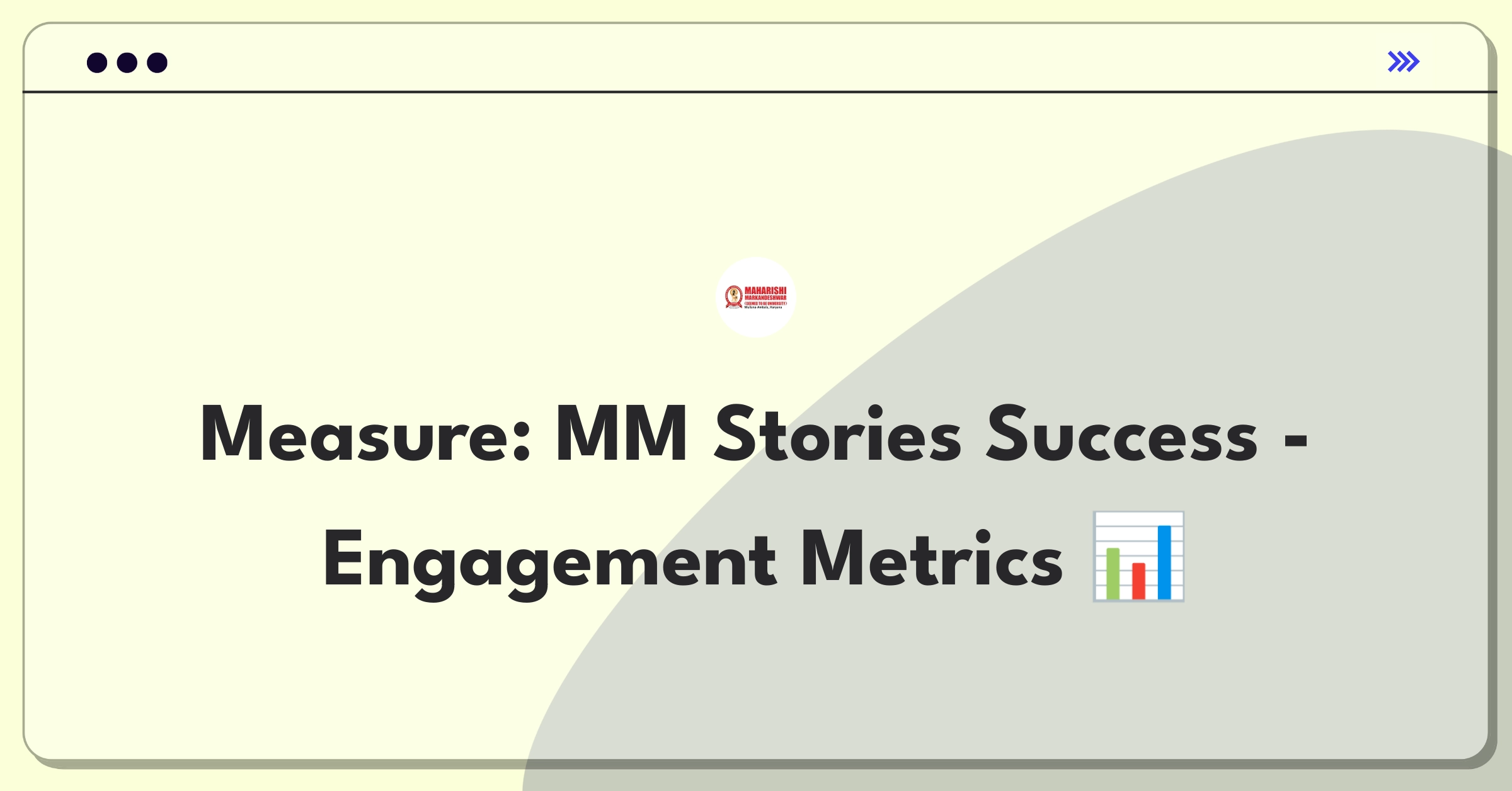Click the Mullana-Ambala, Haryana text in logo
The image size is (1512, 791).
click(763, 307)
